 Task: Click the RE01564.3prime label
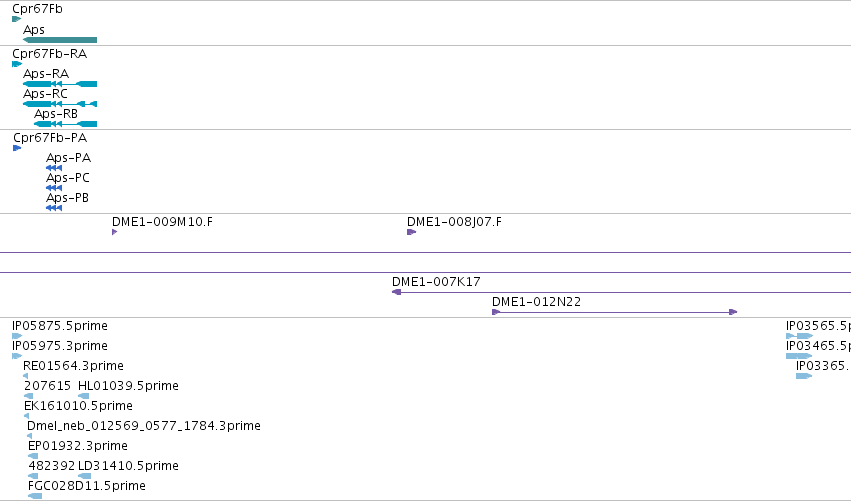73,366
